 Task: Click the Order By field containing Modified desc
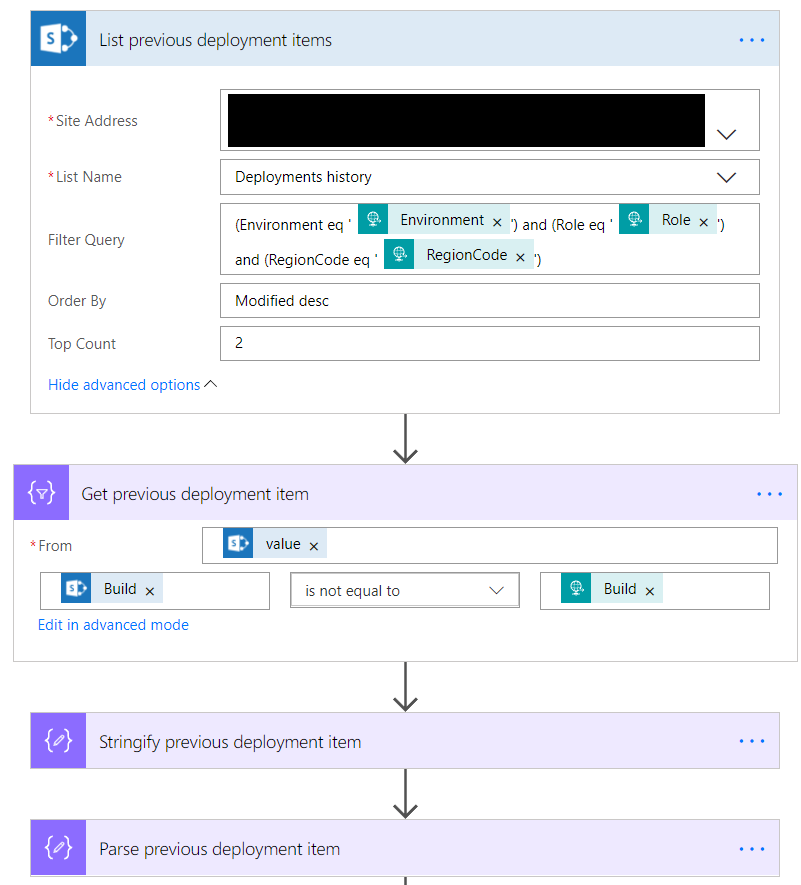(489, 301)
